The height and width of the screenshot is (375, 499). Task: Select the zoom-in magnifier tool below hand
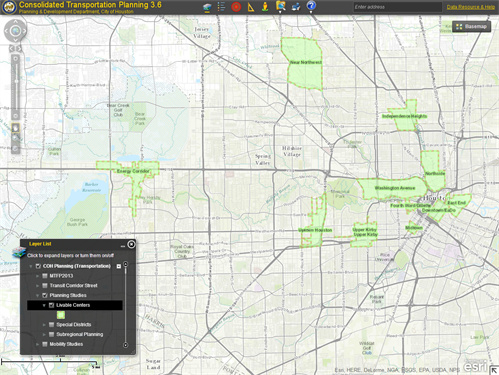coord(16,138)
